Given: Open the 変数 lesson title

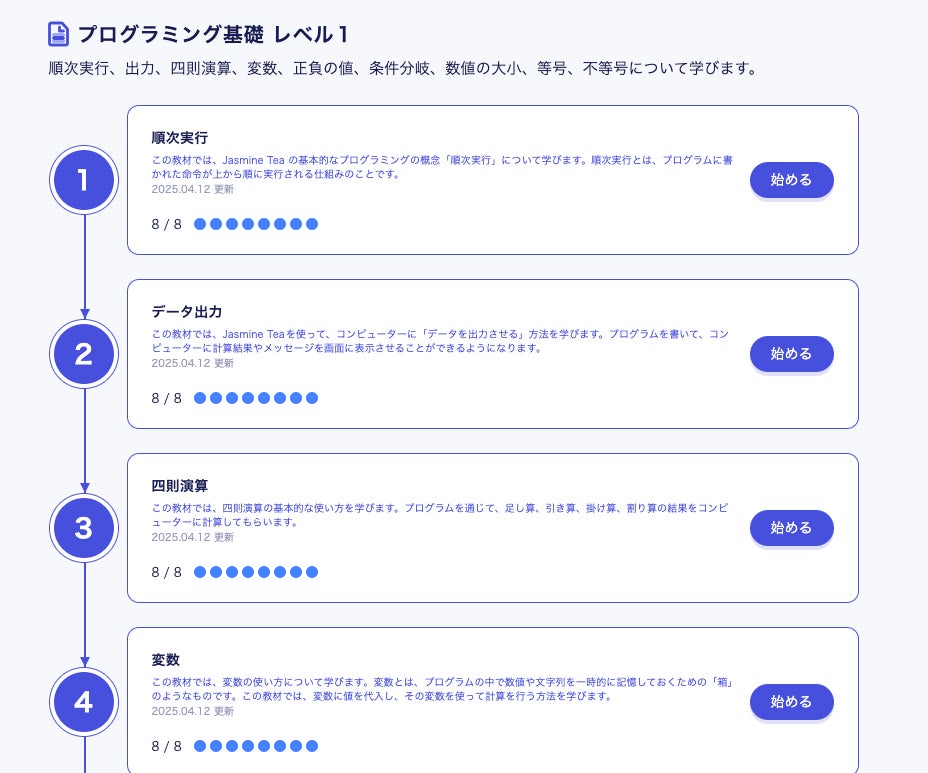Looking at the screenshot, I should click(x=165, y=660).
